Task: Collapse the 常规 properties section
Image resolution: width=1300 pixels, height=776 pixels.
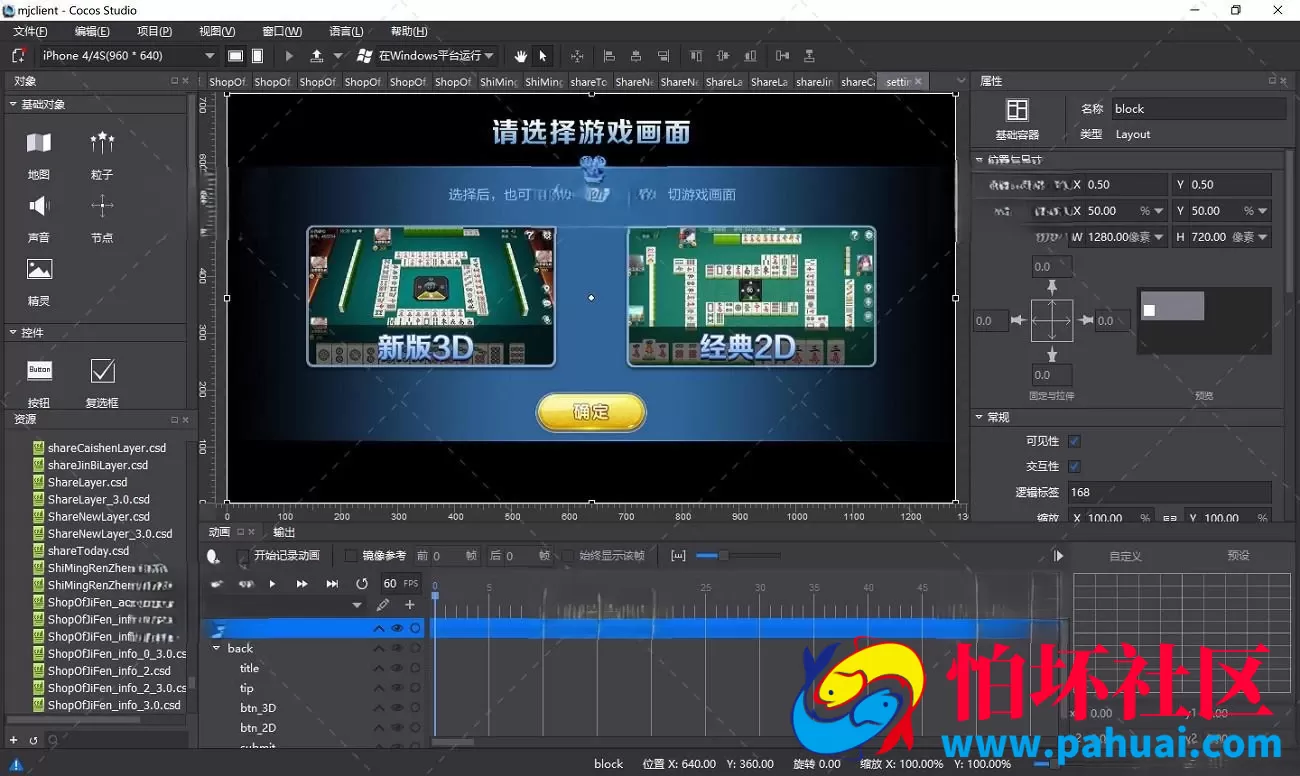Action: [x=978, y=417]
